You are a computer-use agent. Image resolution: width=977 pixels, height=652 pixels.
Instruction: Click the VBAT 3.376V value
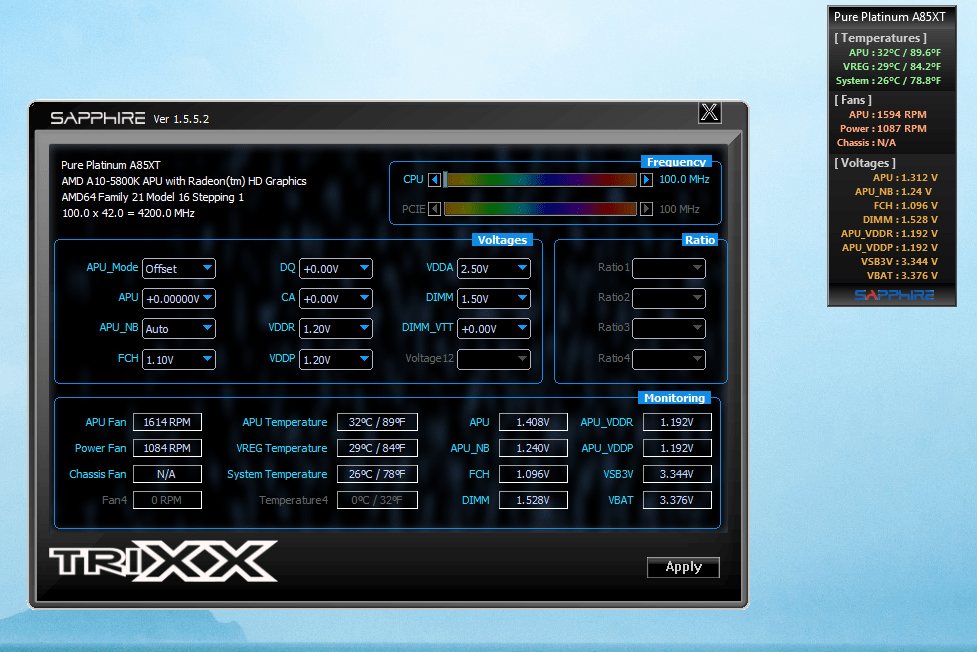coord(677,501)
